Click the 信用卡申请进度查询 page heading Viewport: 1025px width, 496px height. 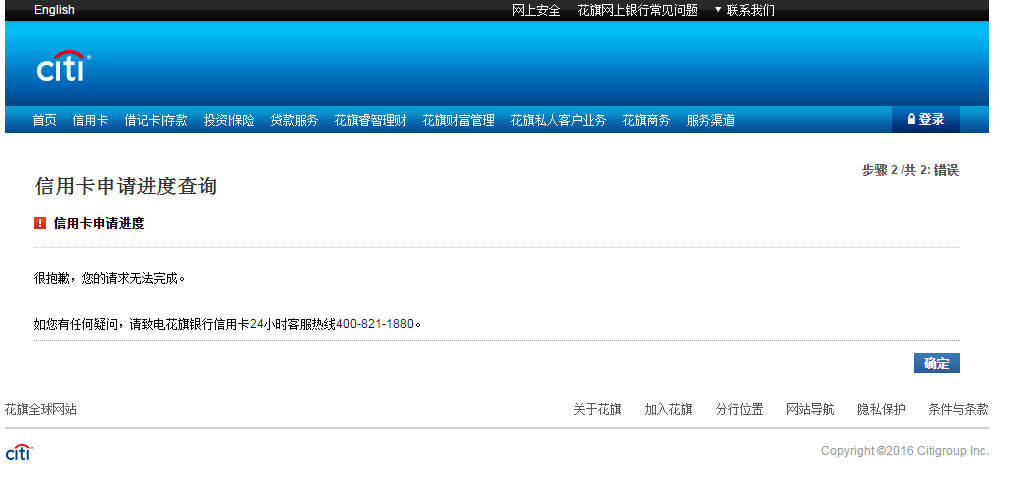[126, 186]
